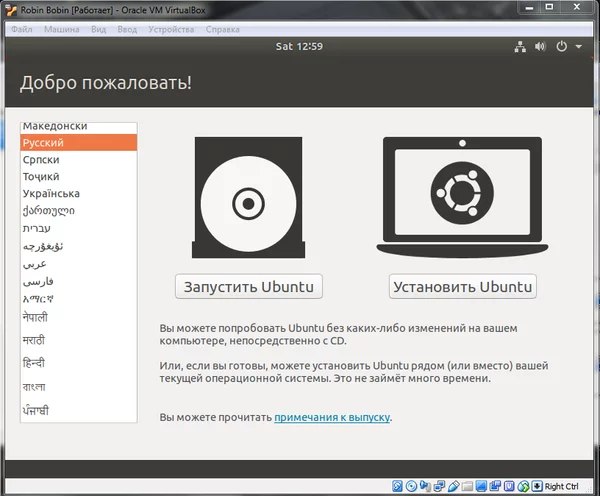Click the mouse integration arrow icon near Right Ctrl
This screenshot has width=600, height=496.
coord(536,486)
